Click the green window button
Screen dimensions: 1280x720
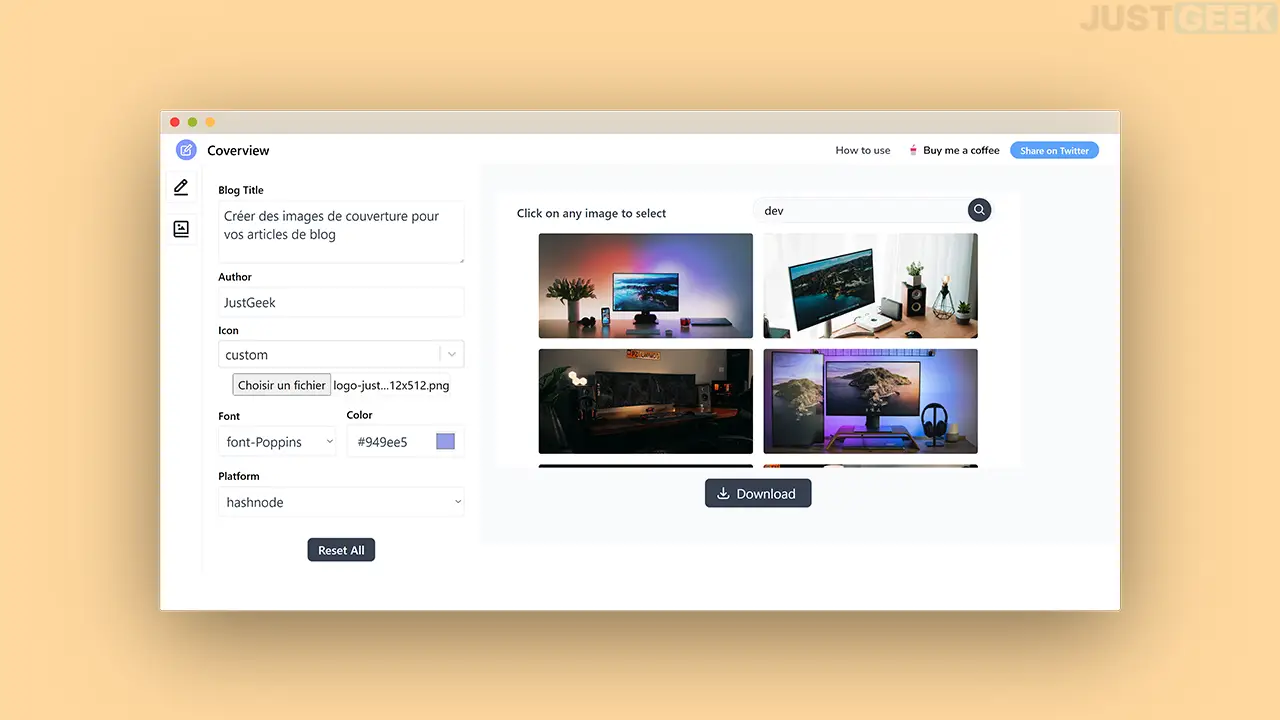tap(192, 122)
